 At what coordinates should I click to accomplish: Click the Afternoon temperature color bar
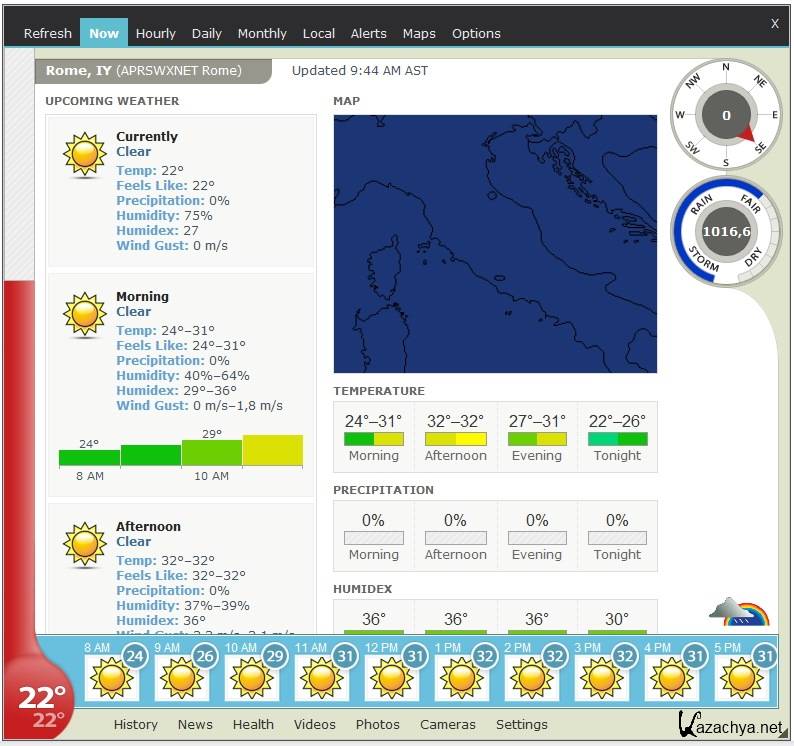coord(455,439)
